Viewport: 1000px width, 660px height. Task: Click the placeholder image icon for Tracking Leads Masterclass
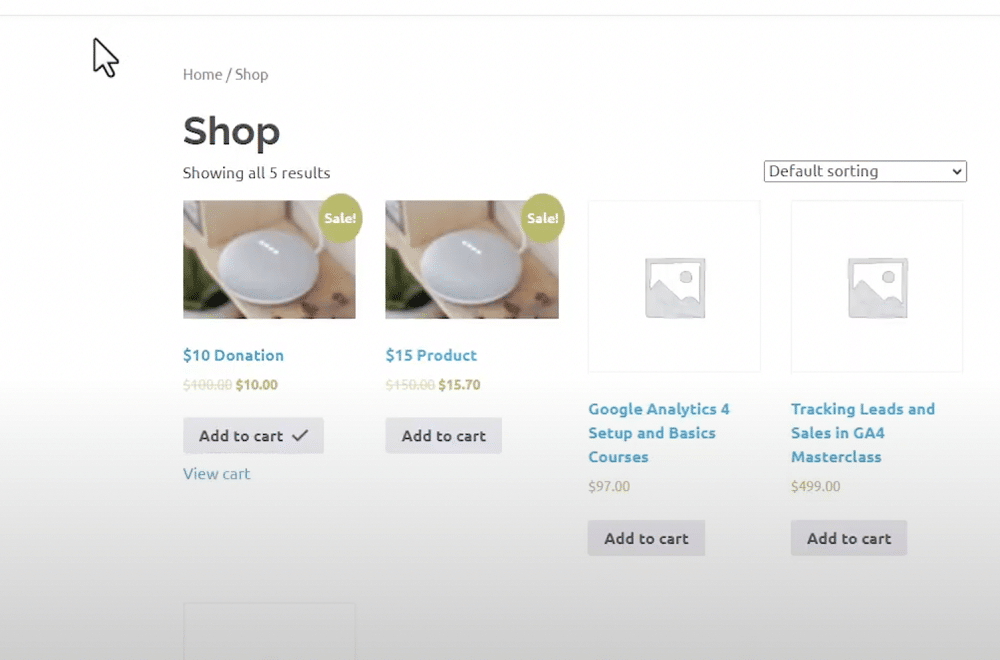(876, 286)
